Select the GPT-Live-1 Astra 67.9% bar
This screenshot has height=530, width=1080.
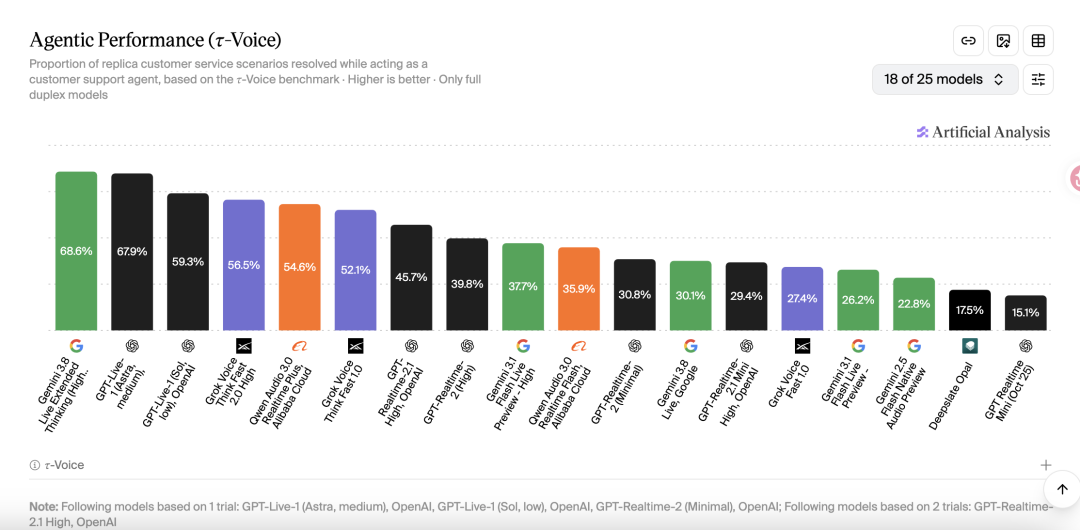[x=132, y=252]
